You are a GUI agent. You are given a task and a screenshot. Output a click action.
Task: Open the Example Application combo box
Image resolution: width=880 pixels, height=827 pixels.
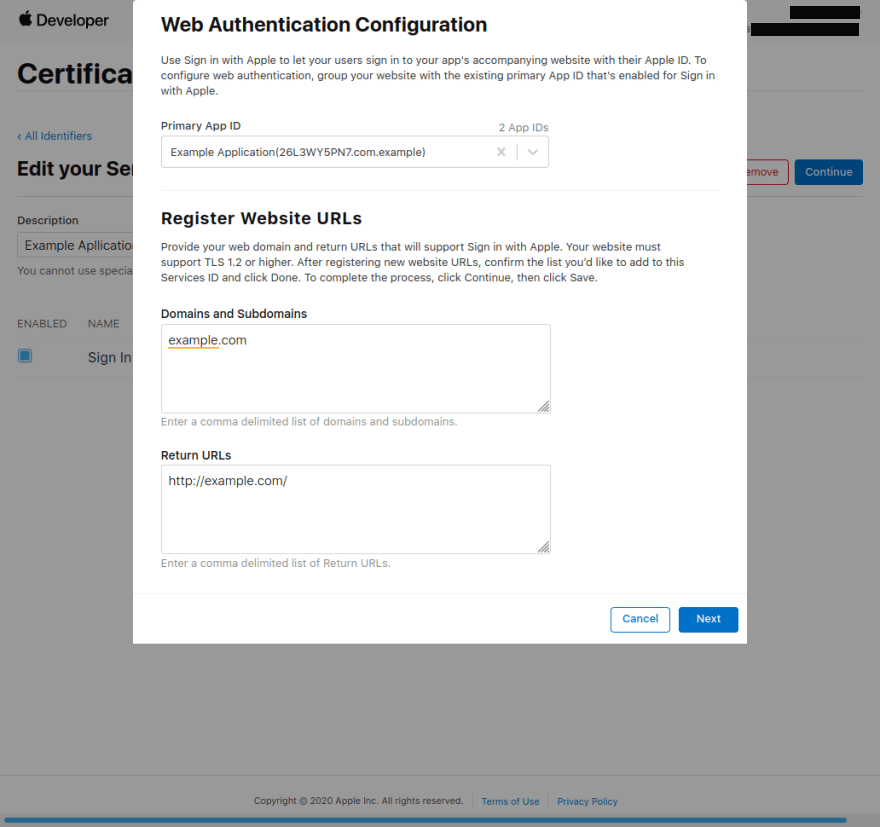coord(330,152)
